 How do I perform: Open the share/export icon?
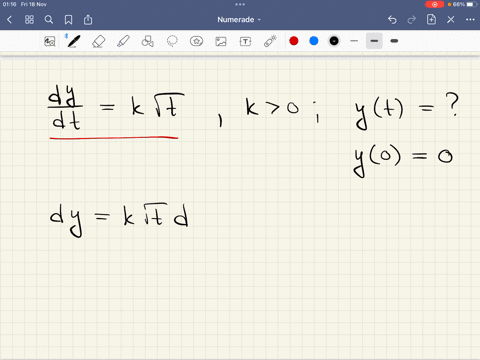(x=88, y=20)
